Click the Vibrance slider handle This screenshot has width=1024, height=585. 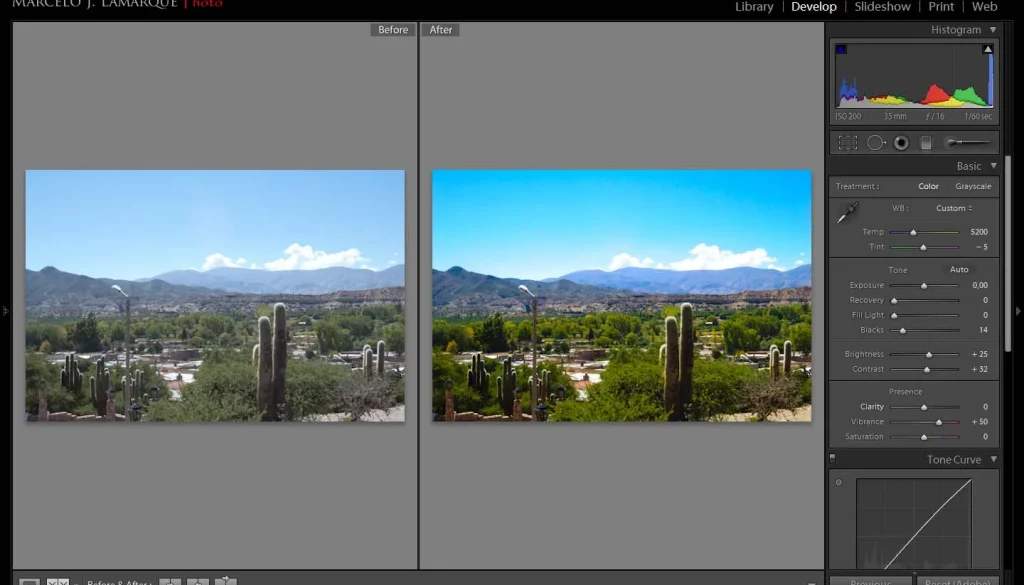point(939,422)
